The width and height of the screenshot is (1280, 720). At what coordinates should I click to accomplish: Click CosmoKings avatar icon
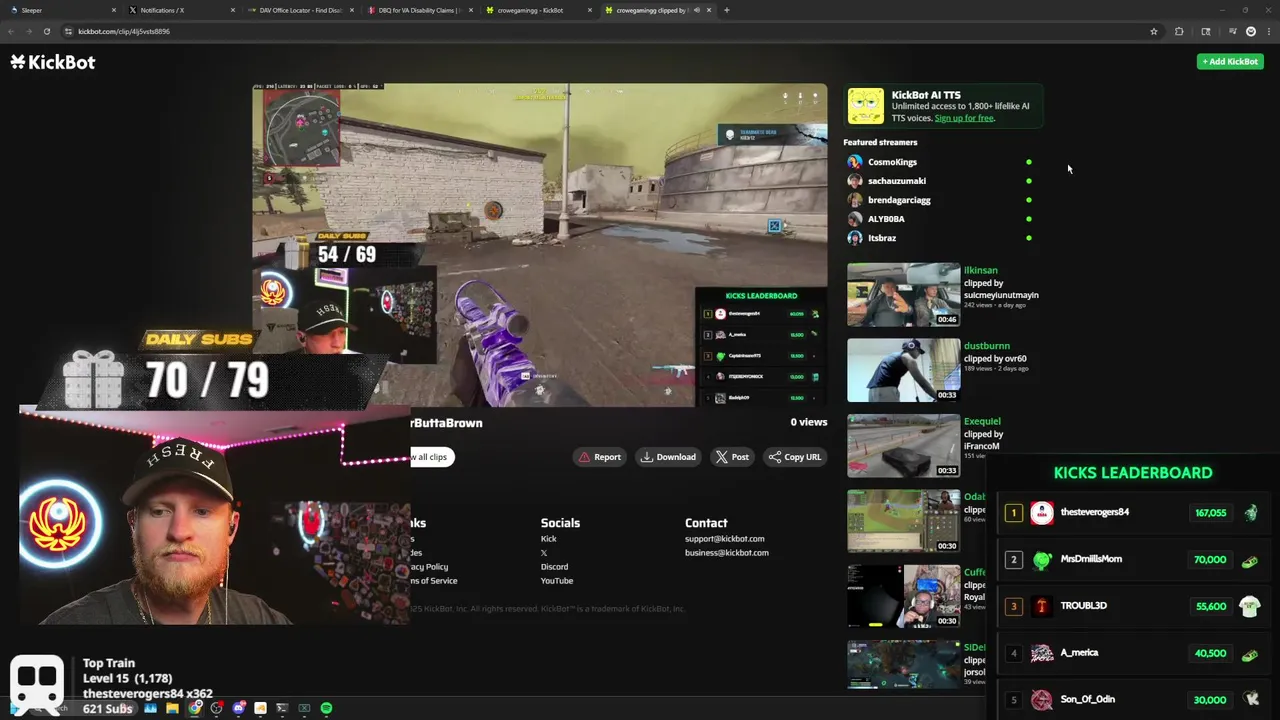(855, 162)
